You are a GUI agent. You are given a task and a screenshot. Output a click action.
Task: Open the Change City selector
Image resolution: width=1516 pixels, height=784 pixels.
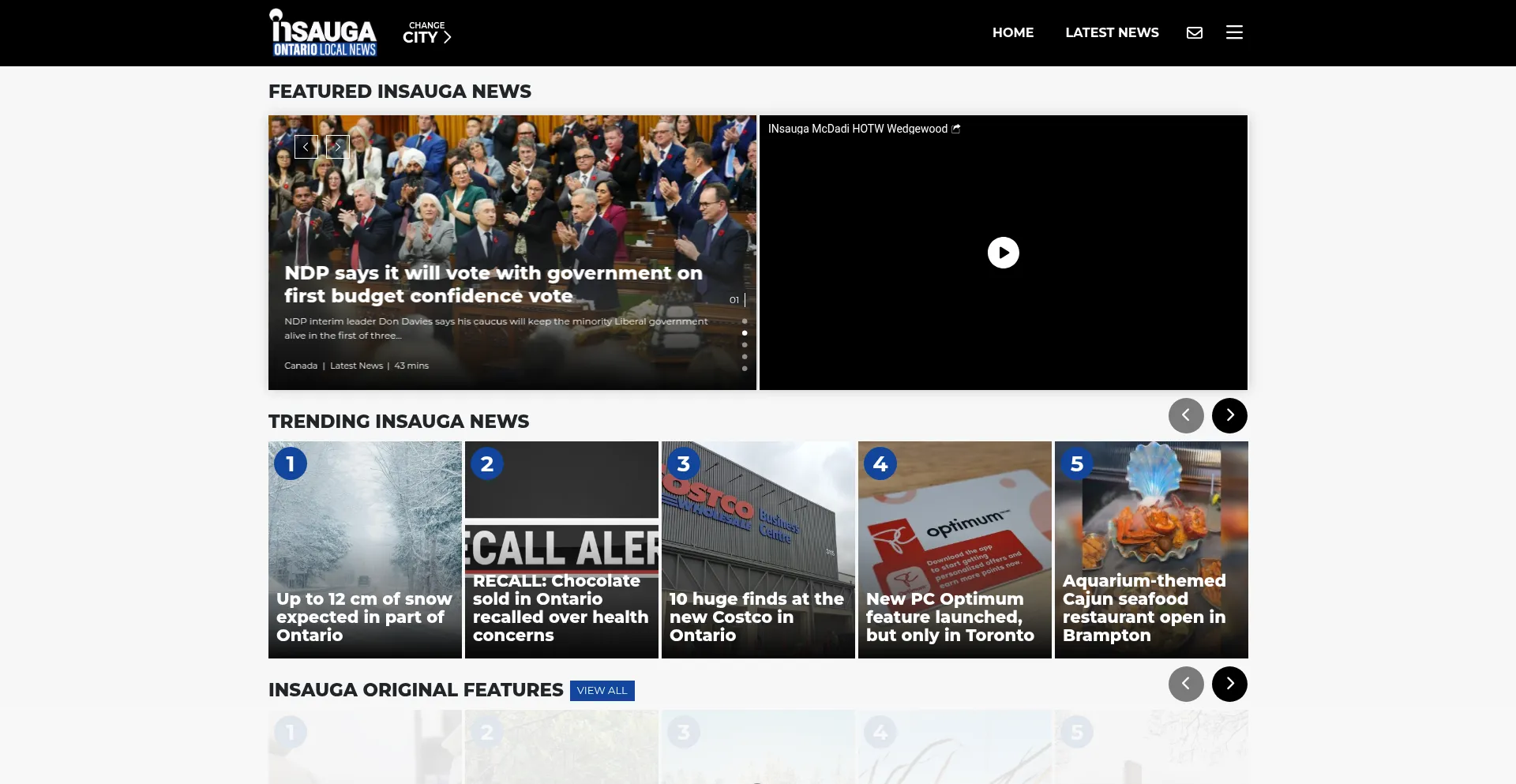[x=426, y=33]
